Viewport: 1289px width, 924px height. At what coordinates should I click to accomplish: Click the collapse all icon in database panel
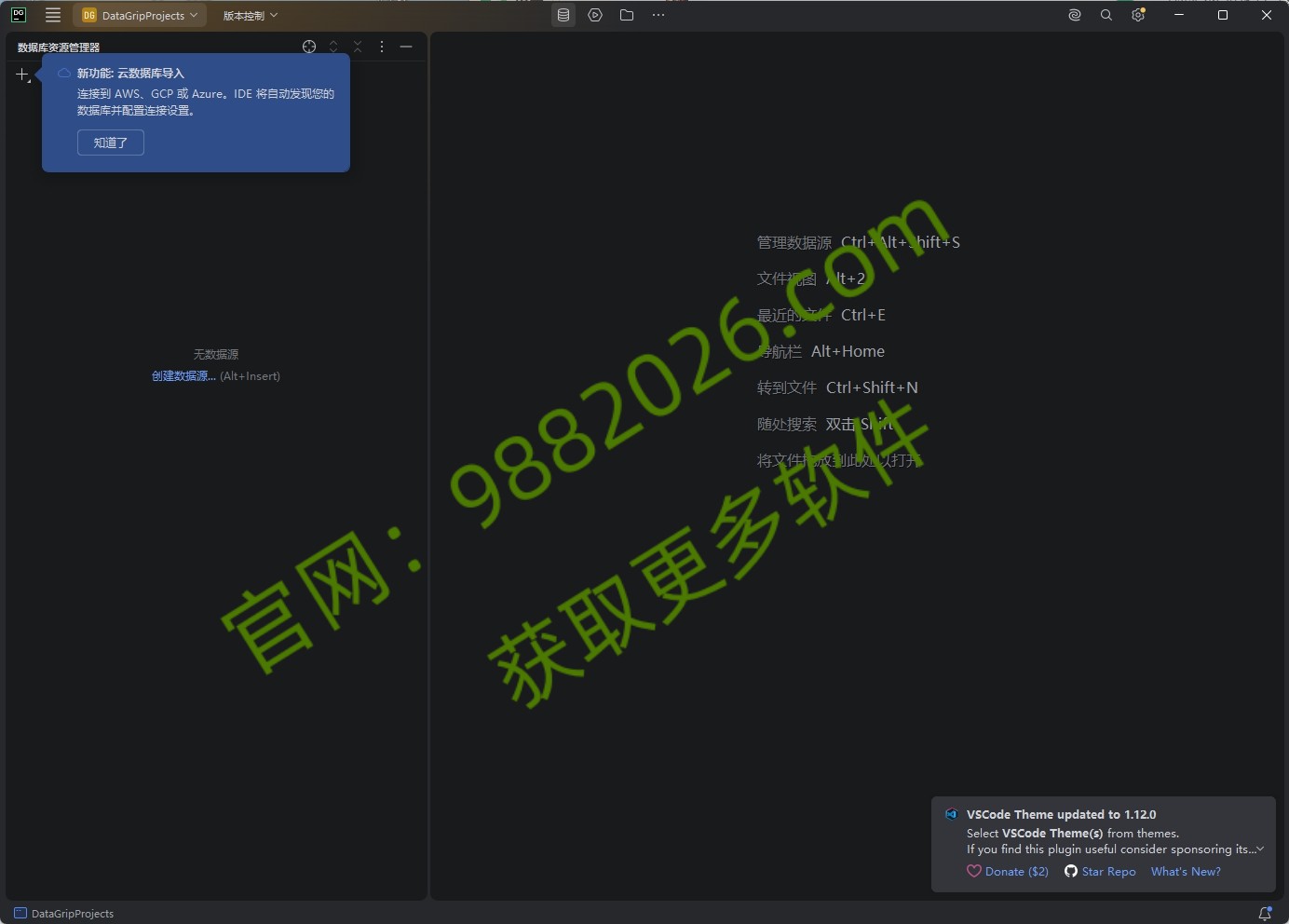(x=358, y=47)
